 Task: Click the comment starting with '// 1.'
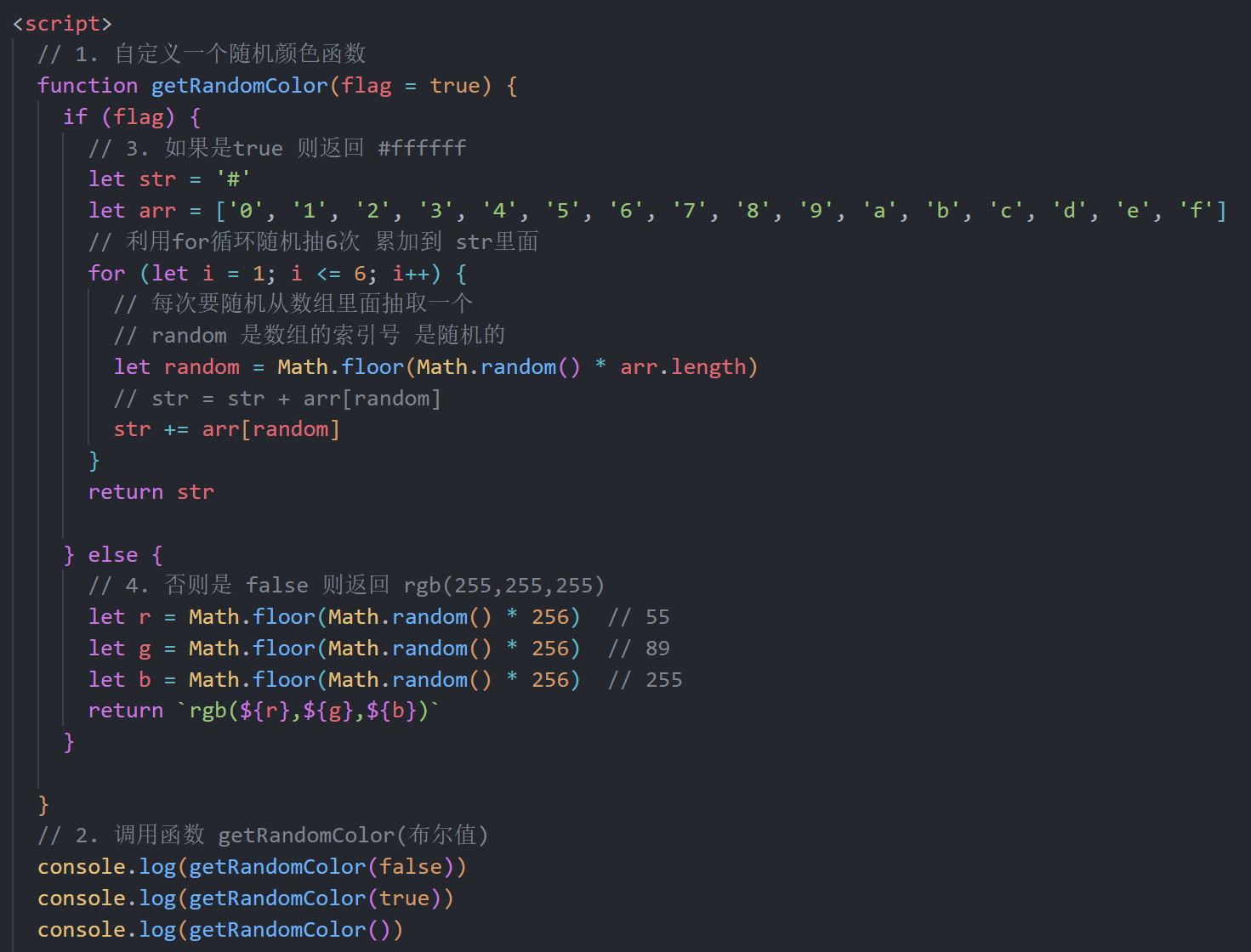202,54
